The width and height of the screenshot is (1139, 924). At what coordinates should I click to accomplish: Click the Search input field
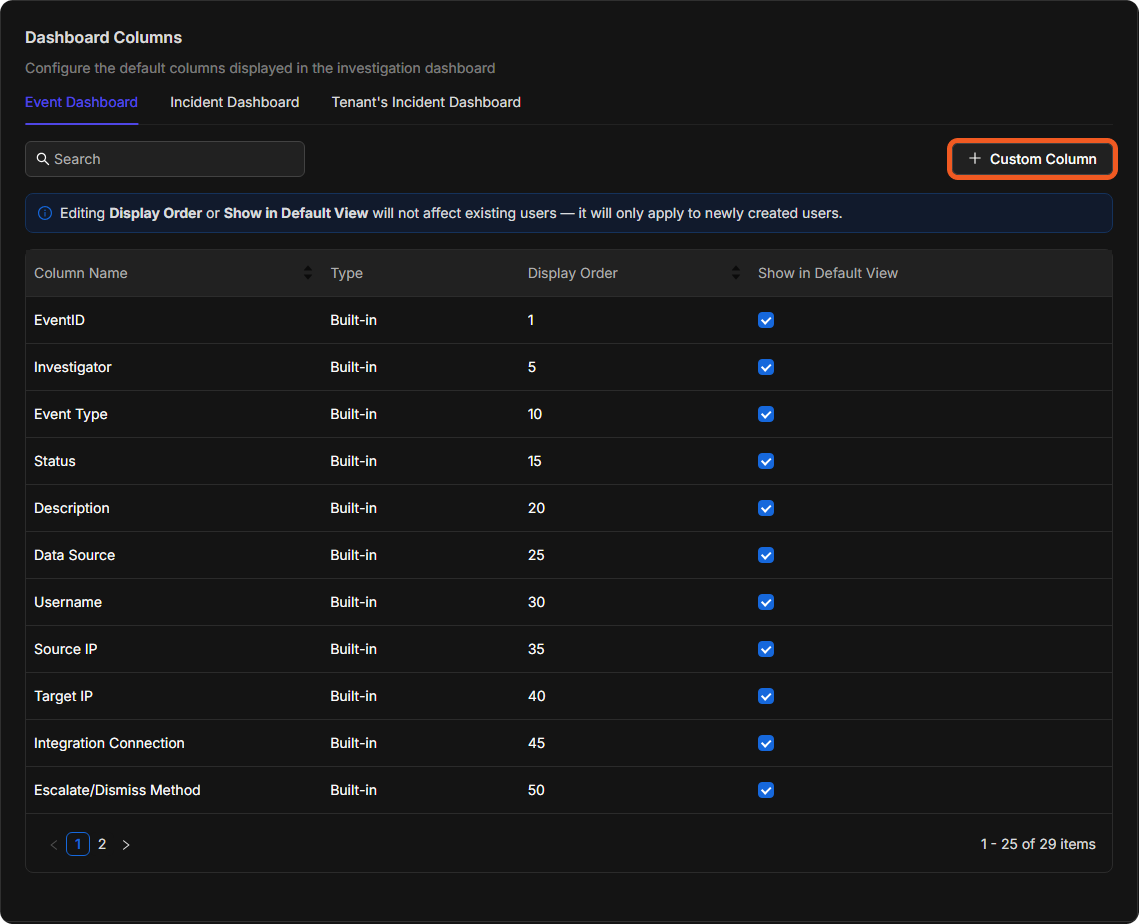pos(165,159)
